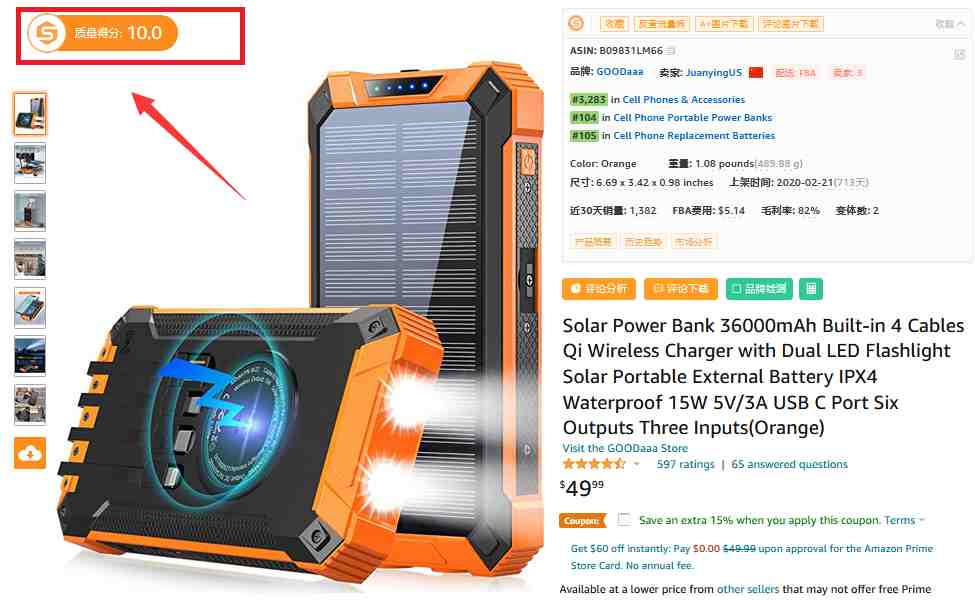
Task: Open the 597 ratings link
Action: click(x=685, y=464)
